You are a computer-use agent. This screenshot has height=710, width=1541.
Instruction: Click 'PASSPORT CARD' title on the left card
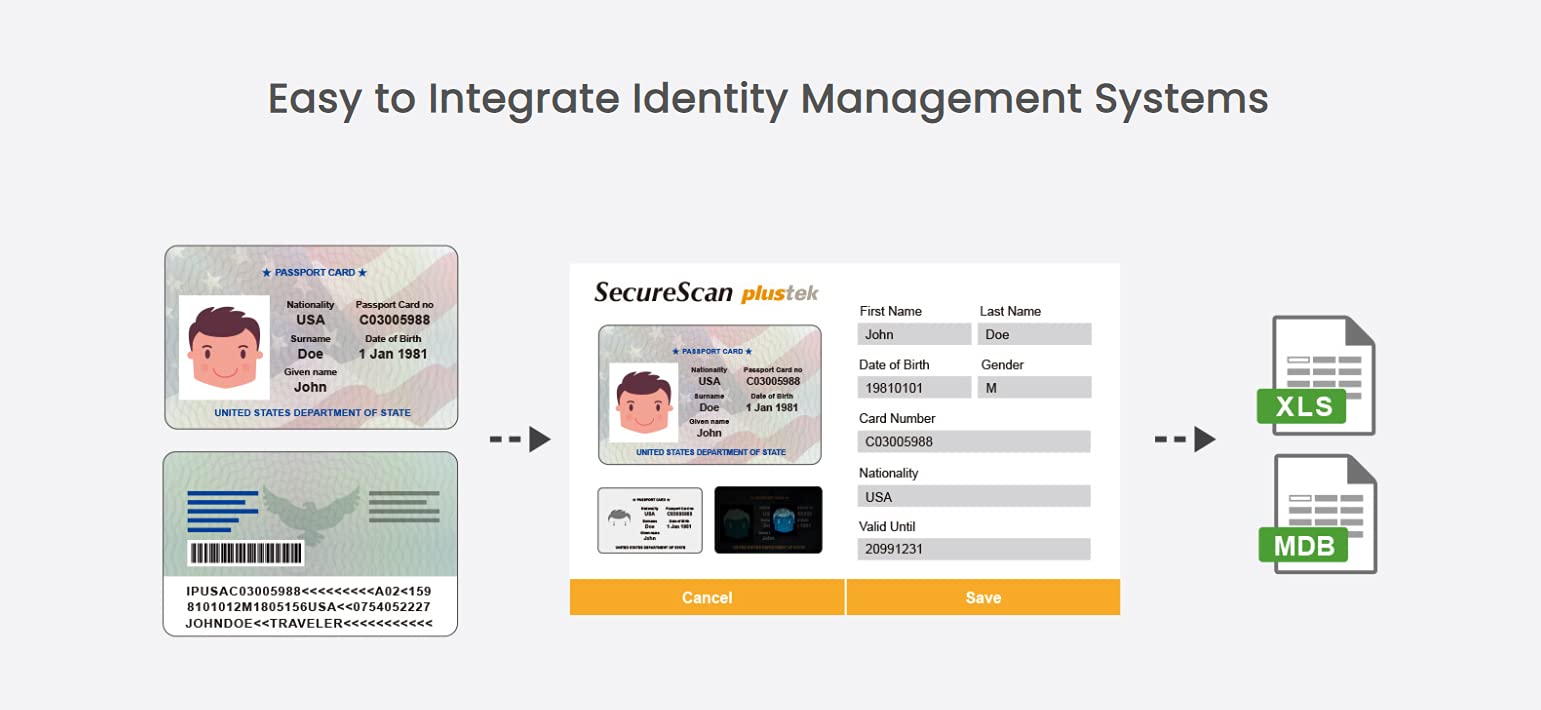(x=314, y=272)
